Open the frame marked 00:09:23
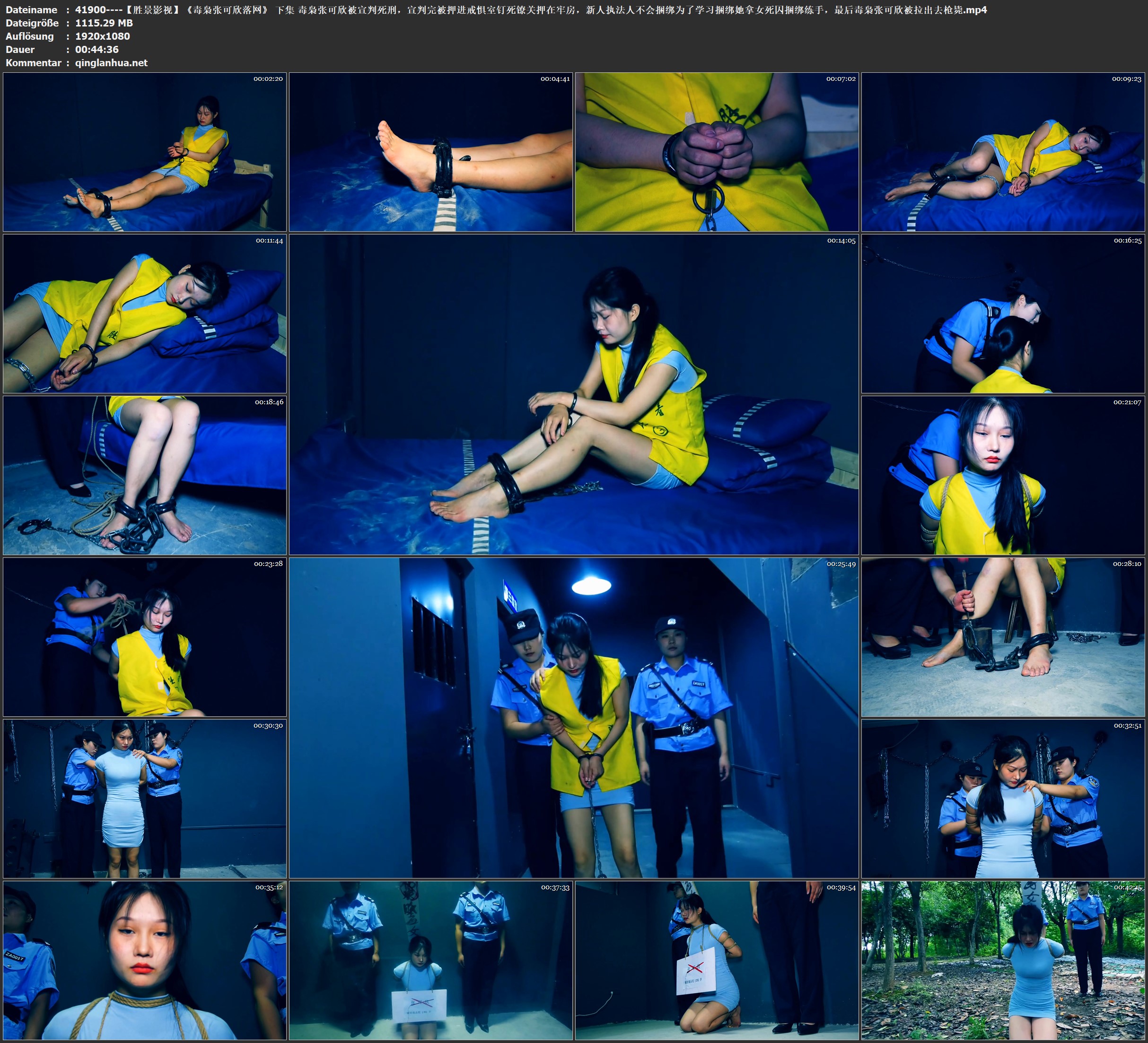The image size is (1148, 1043). click(x=1003, y=152)
